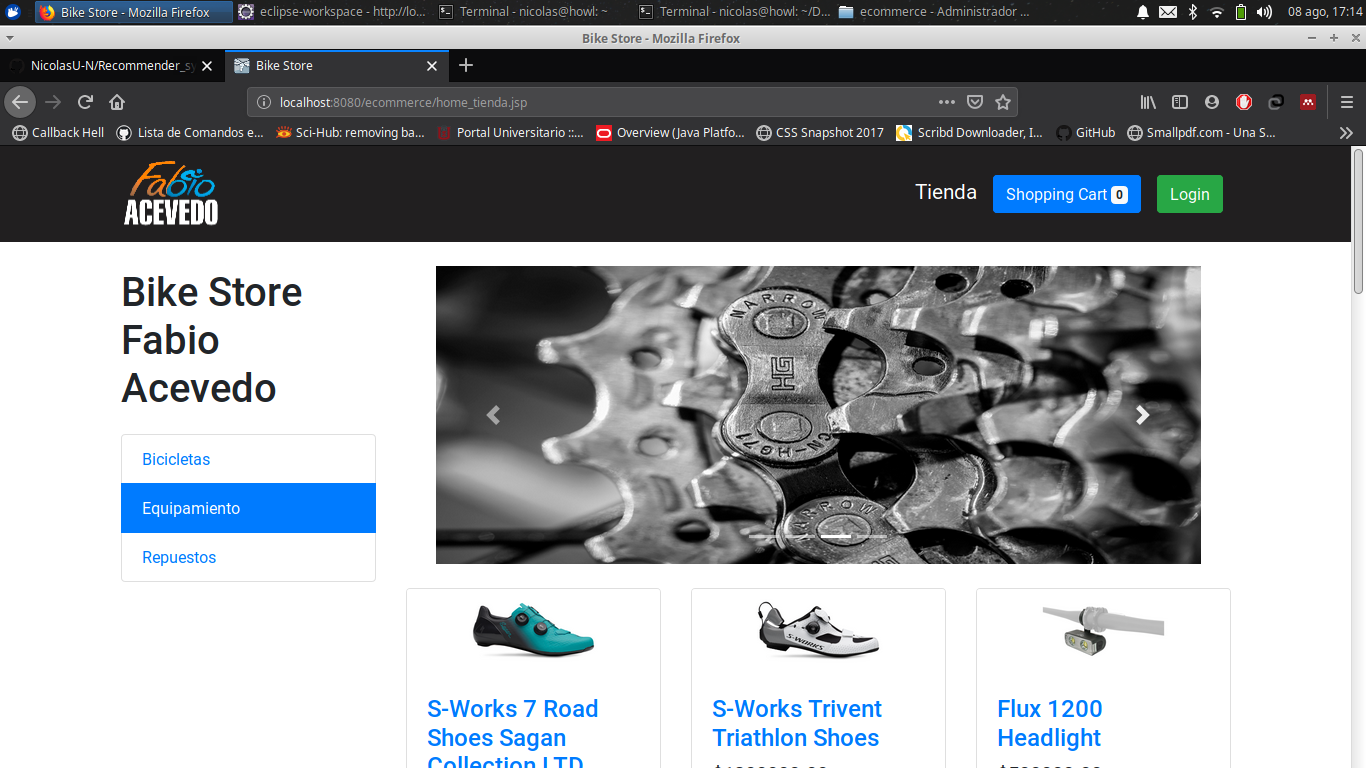The width and height of the screenshot is (1366, 768).
Task: Toggle the sidebar view icon
Action: pyautogui.click(x=1180, y=102)
